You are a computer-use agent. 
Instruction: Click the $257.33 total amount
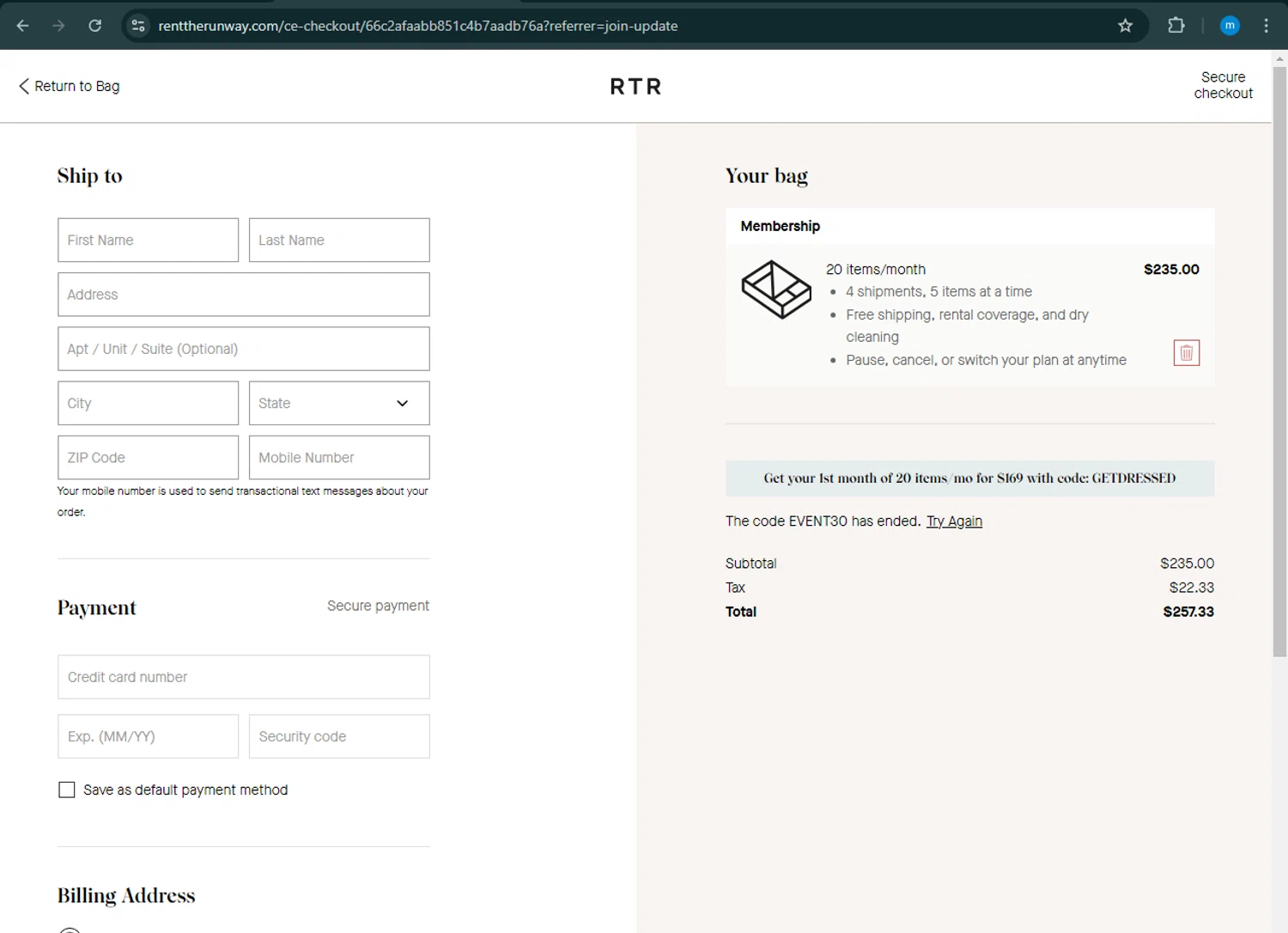pyautogui.click(x=1188, y=612)
